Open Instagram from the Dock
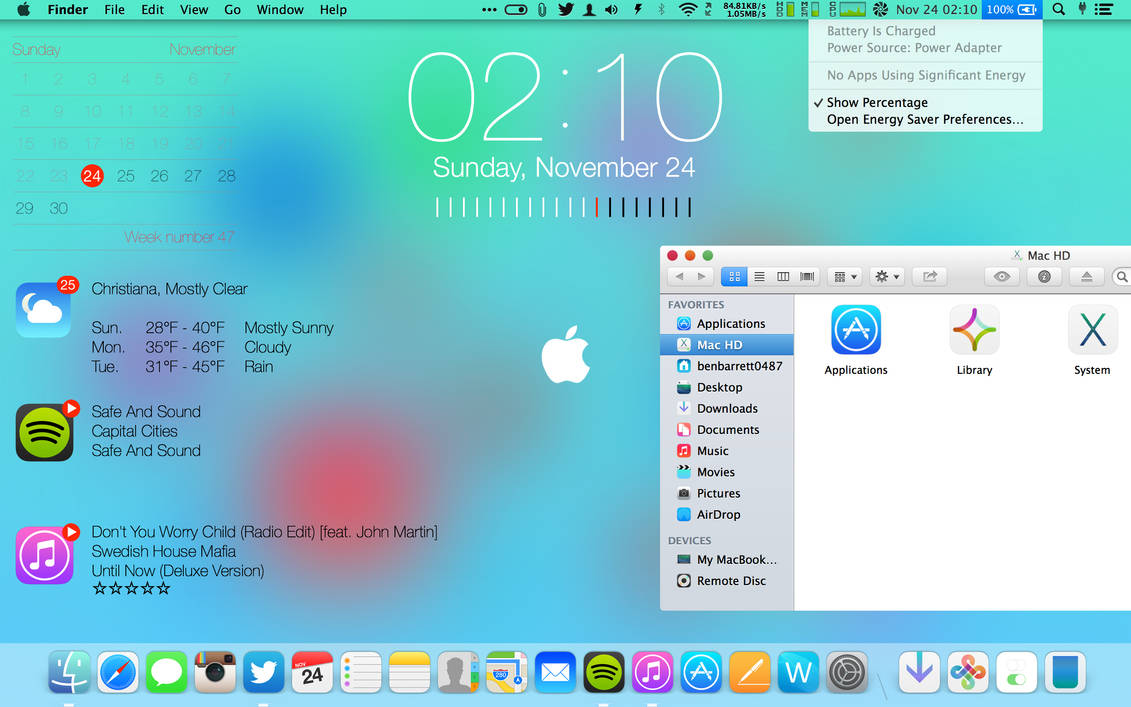The width and height of the screenshot is (1131, 707). [215, 672]
